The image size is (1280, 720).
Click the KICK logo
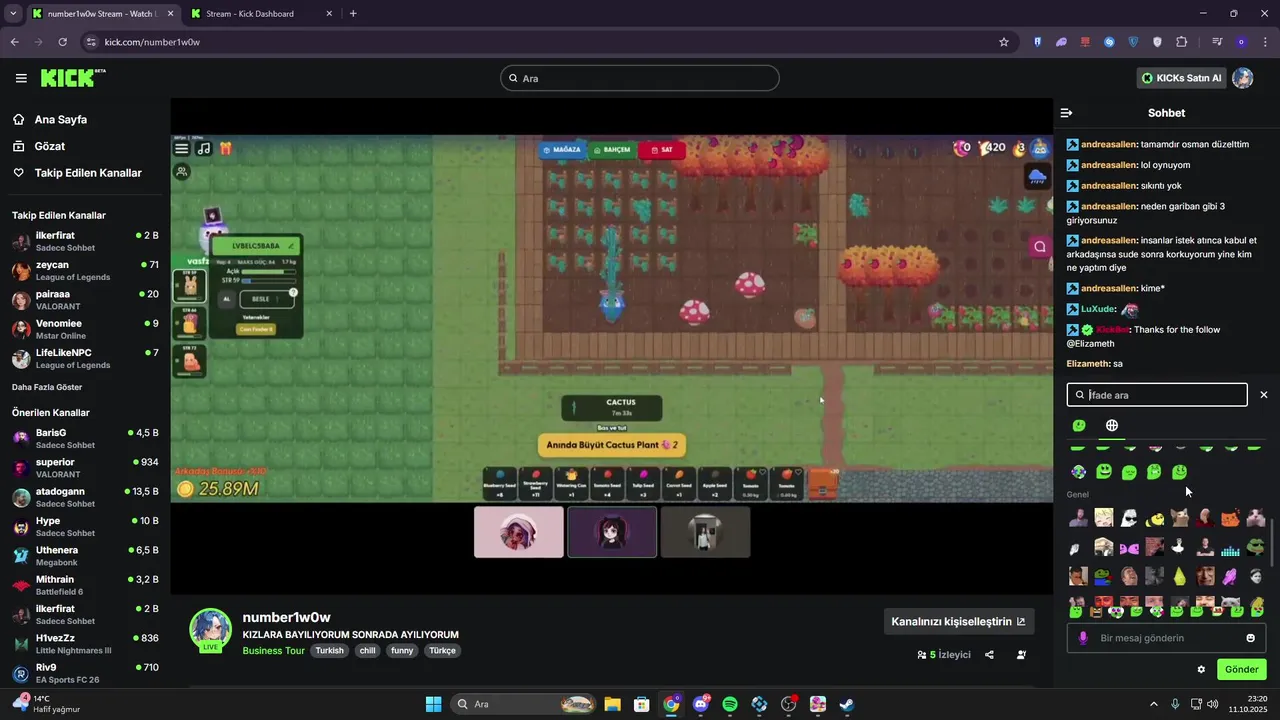click(x=72, y=78)
